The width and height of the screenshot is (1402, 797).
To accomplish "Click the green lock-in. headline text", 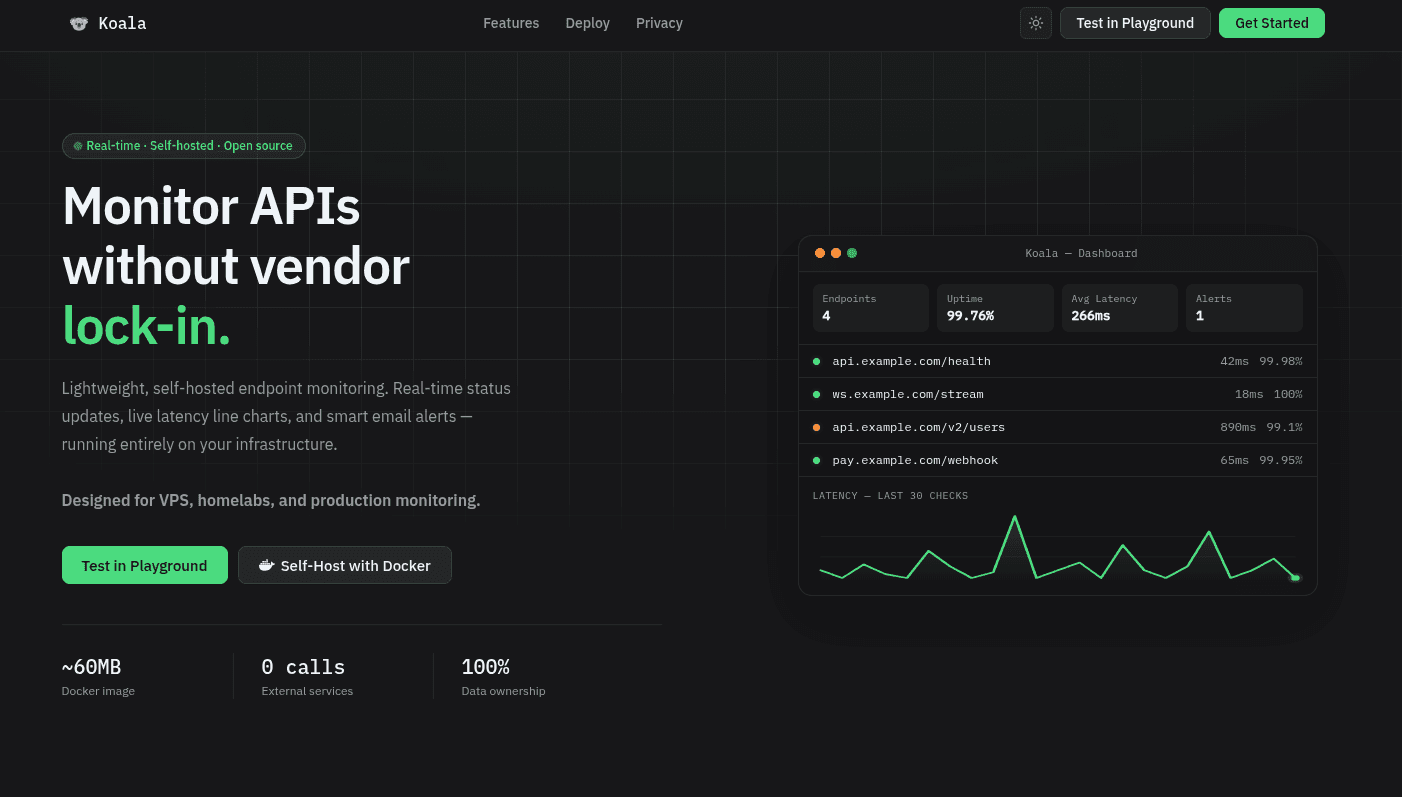I will 146,326.
